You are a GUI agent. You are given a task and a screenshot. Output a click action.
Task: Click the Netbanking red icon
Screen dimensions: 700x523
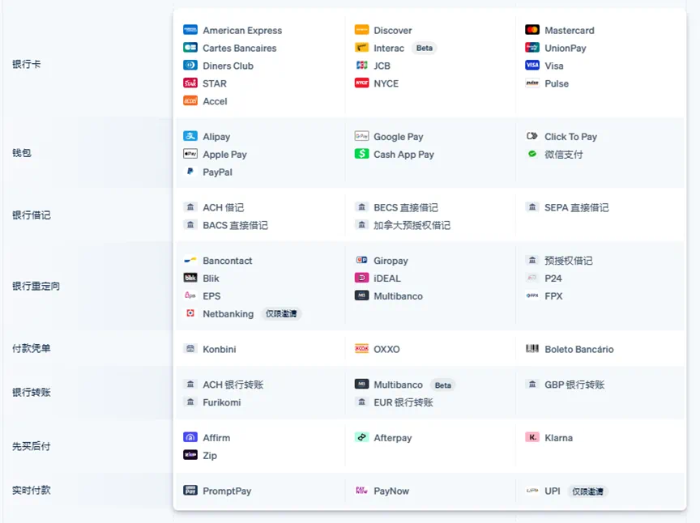[x=190, y=313]
